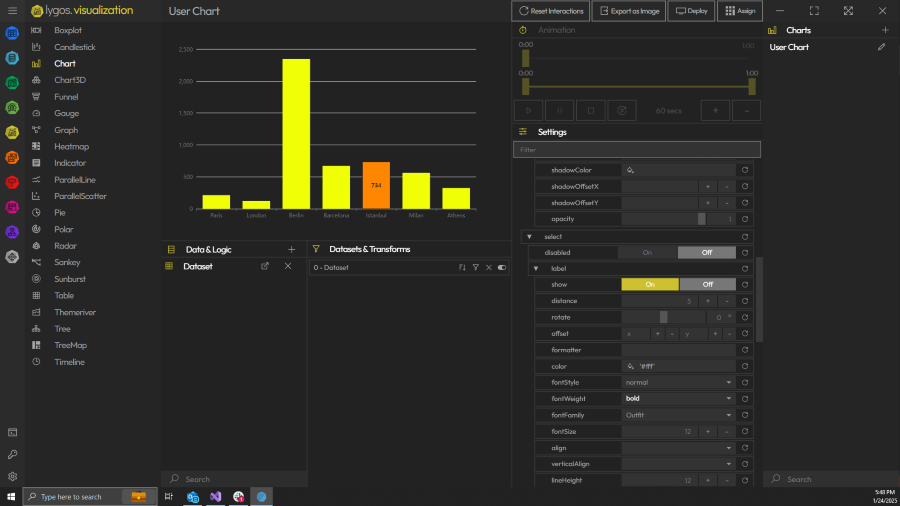Screen dimensions: 900x506
Task: Click the Charts panel Search field
Action: click(831, 479)
